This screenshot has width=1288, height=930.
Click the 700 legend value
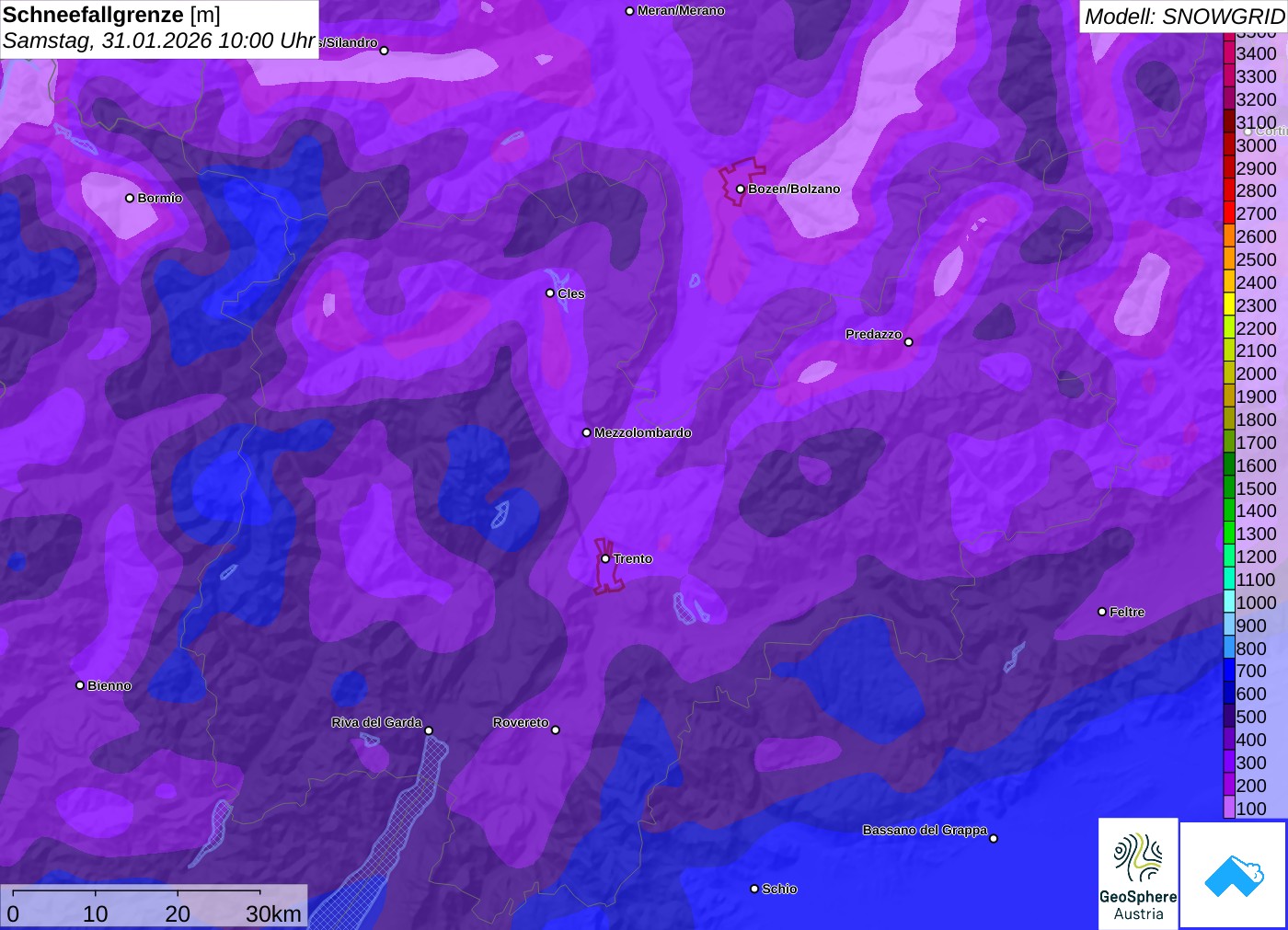pos(1251,671)
